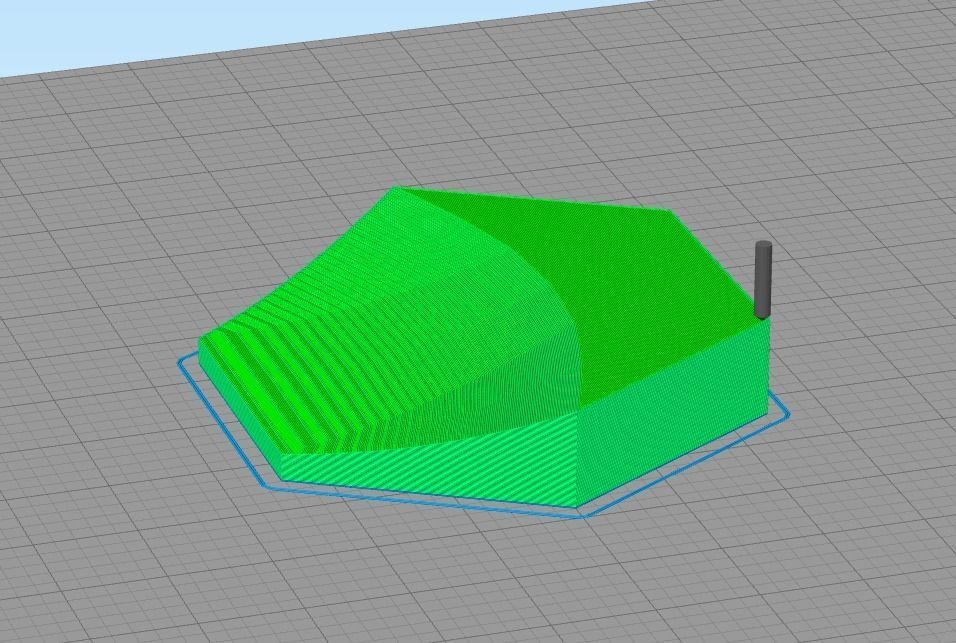Select the gray nozzle tool-head cylinder

(x=763, y=280)
